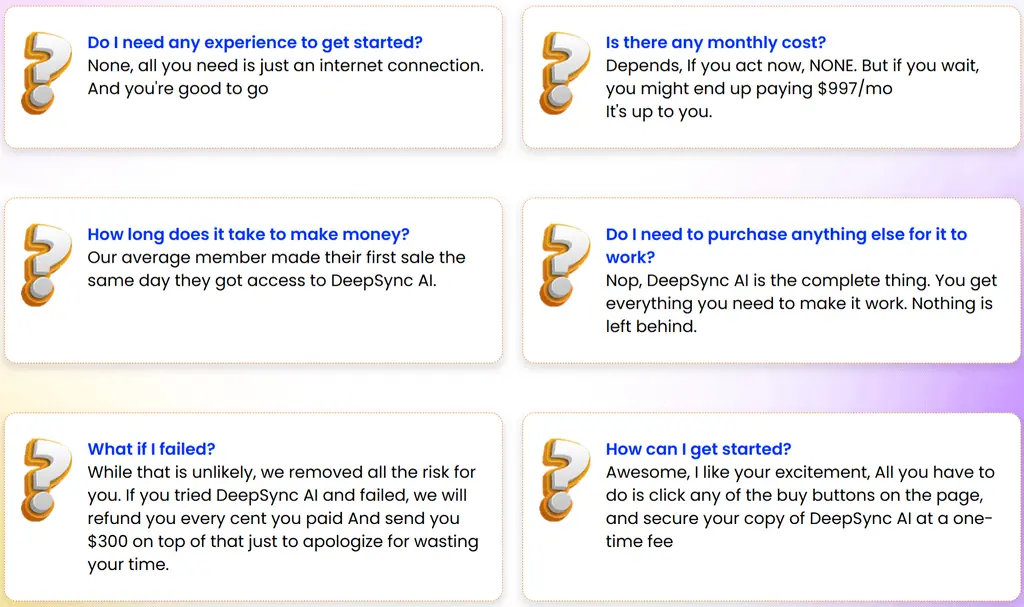Click the refund answer mentioning $300
Viewport: 1024px width, 607px height.
pos(283,518)
